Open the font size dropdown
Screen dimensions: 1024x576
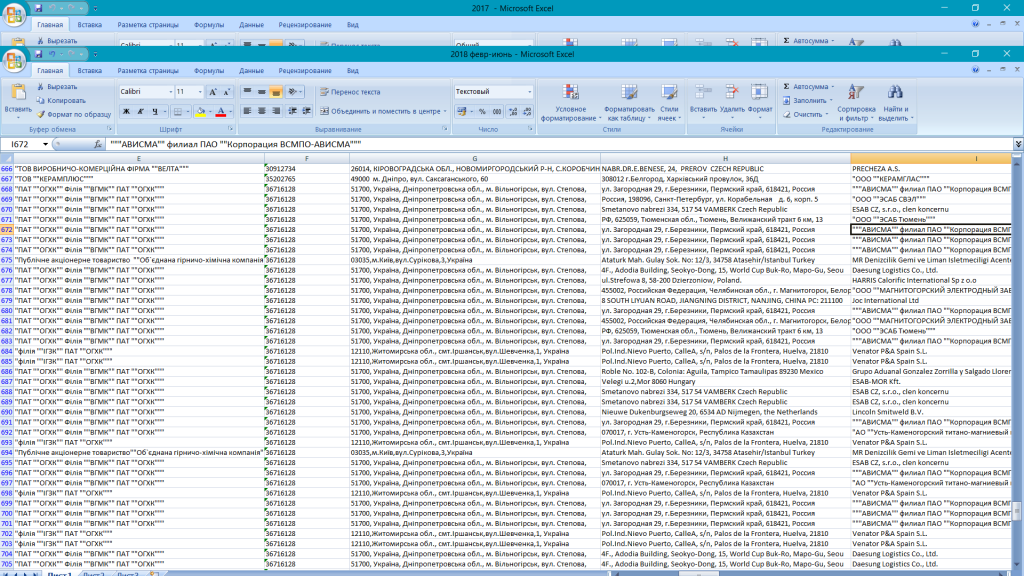click(x=198, y=92)
